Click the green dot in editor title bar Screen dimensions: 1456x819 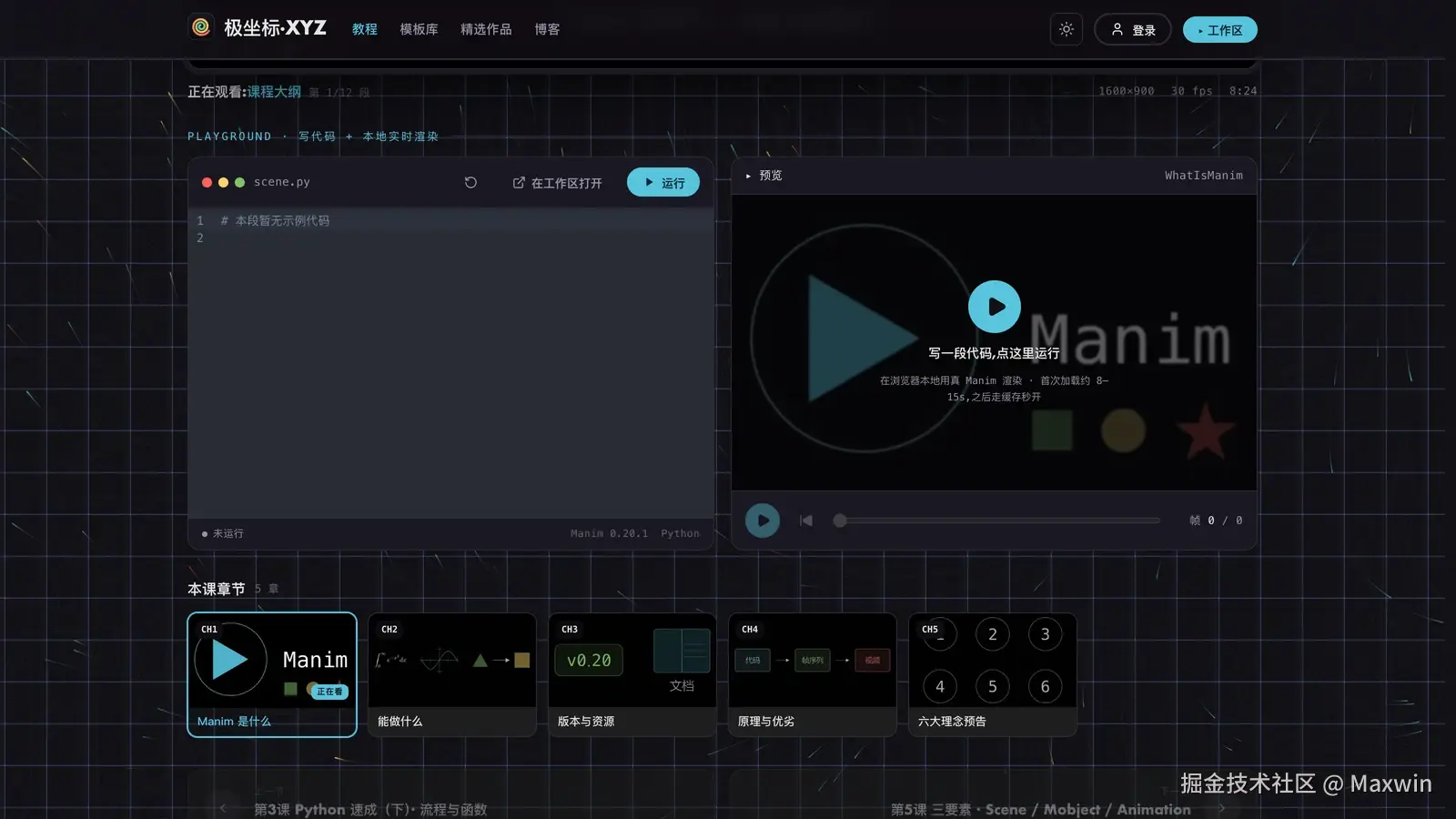tap(239, 182)
